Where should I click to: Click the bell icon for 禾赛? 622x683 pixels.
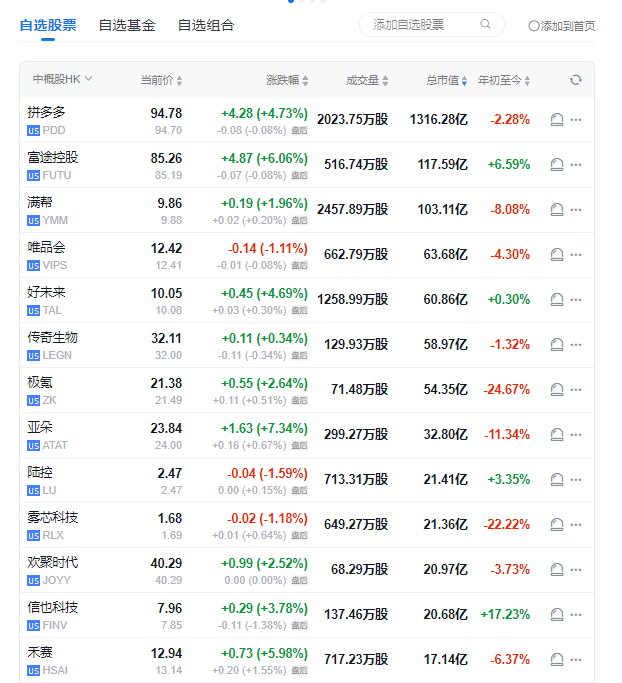557,659
